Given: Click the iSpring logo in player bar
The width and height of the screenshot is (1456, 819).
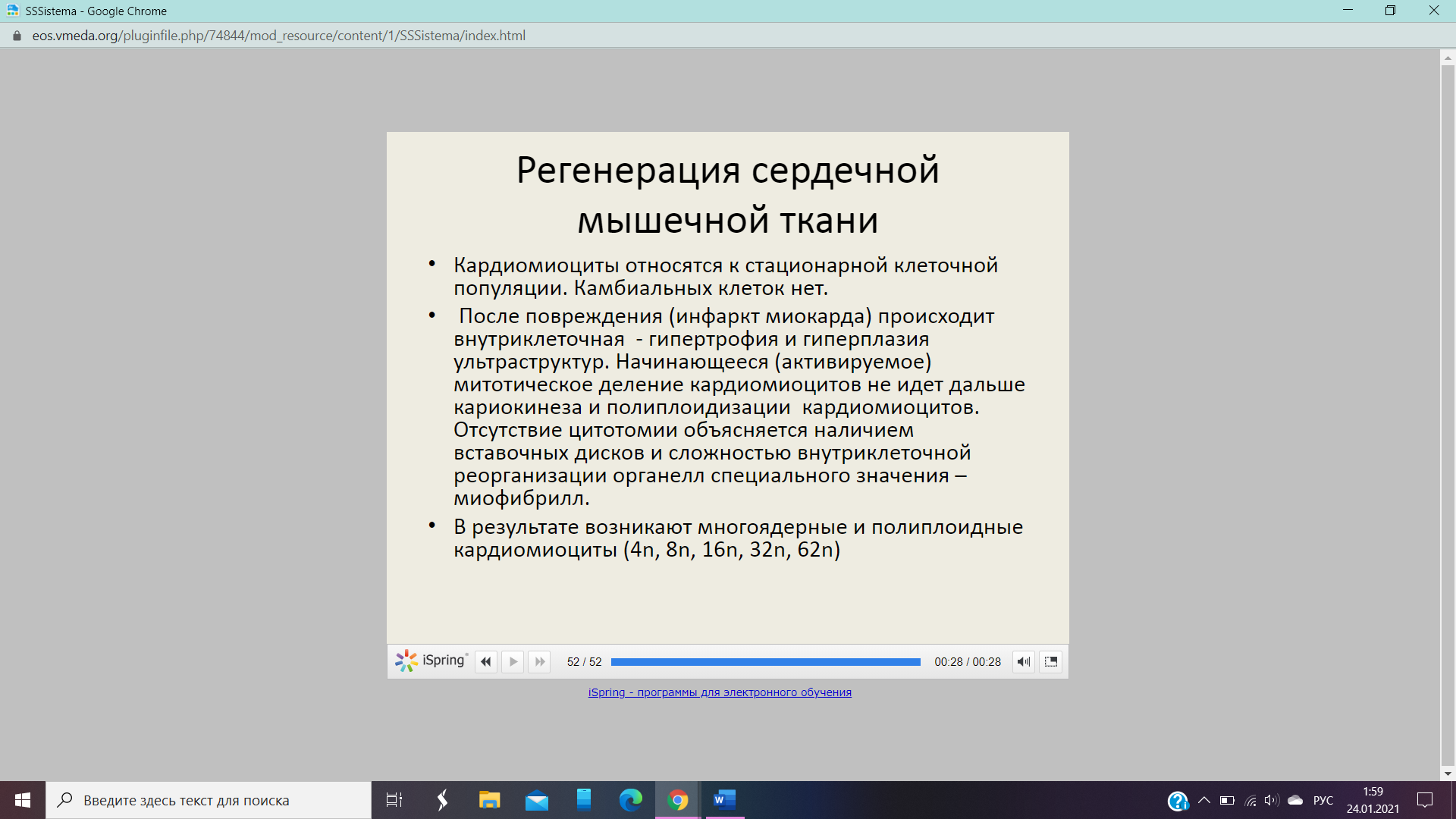Looking at the screenshot, I should pyautogui.click(x=431, y=661).
